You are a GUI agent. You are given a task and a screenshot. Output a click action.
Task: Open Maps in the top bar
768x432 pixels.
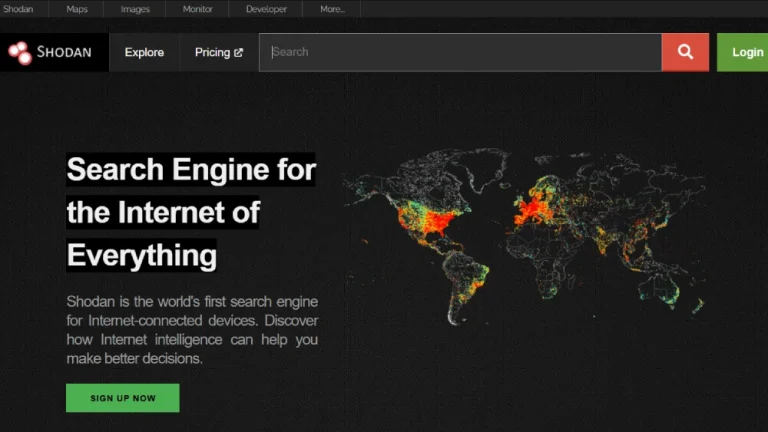[x=77, y=9]
